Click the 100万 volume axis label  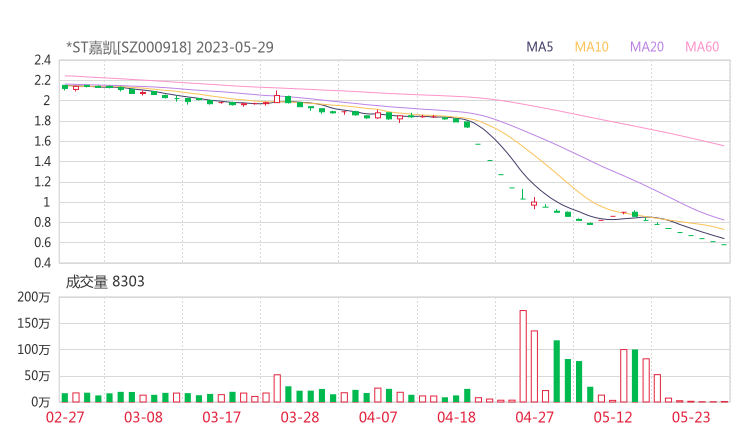coord(34,350)
